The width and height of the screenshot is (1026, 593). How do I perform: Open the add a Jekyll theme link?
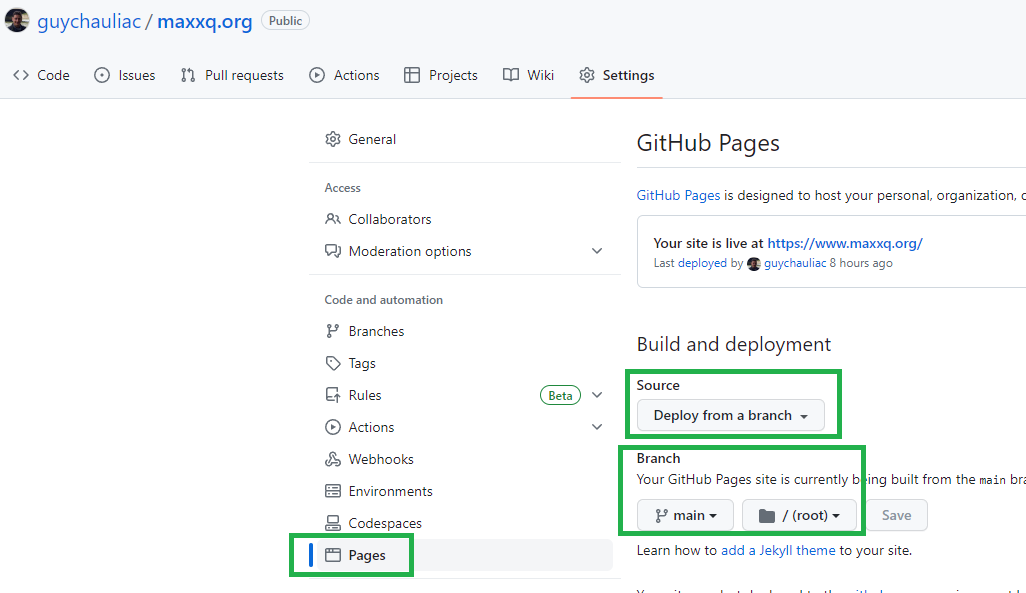778,550
